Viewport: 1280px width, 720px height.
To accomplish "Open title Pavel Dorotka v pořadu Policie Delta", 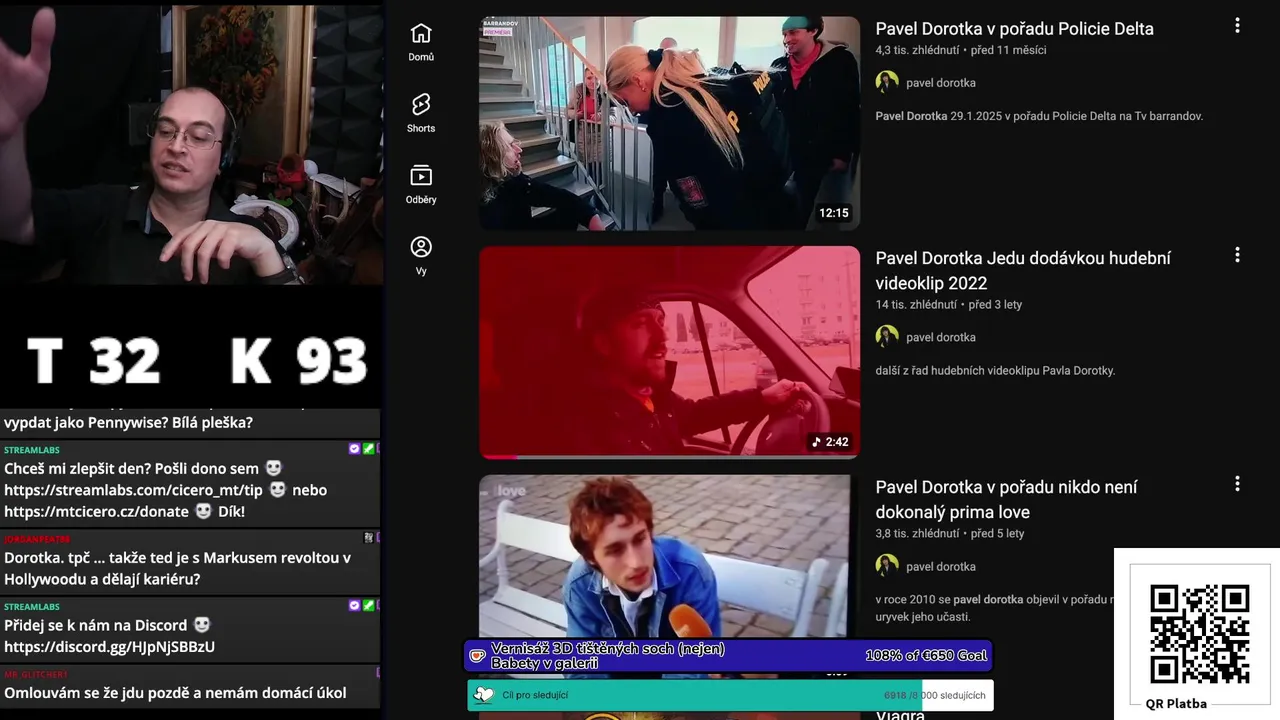I will [x=1014, y=29].
